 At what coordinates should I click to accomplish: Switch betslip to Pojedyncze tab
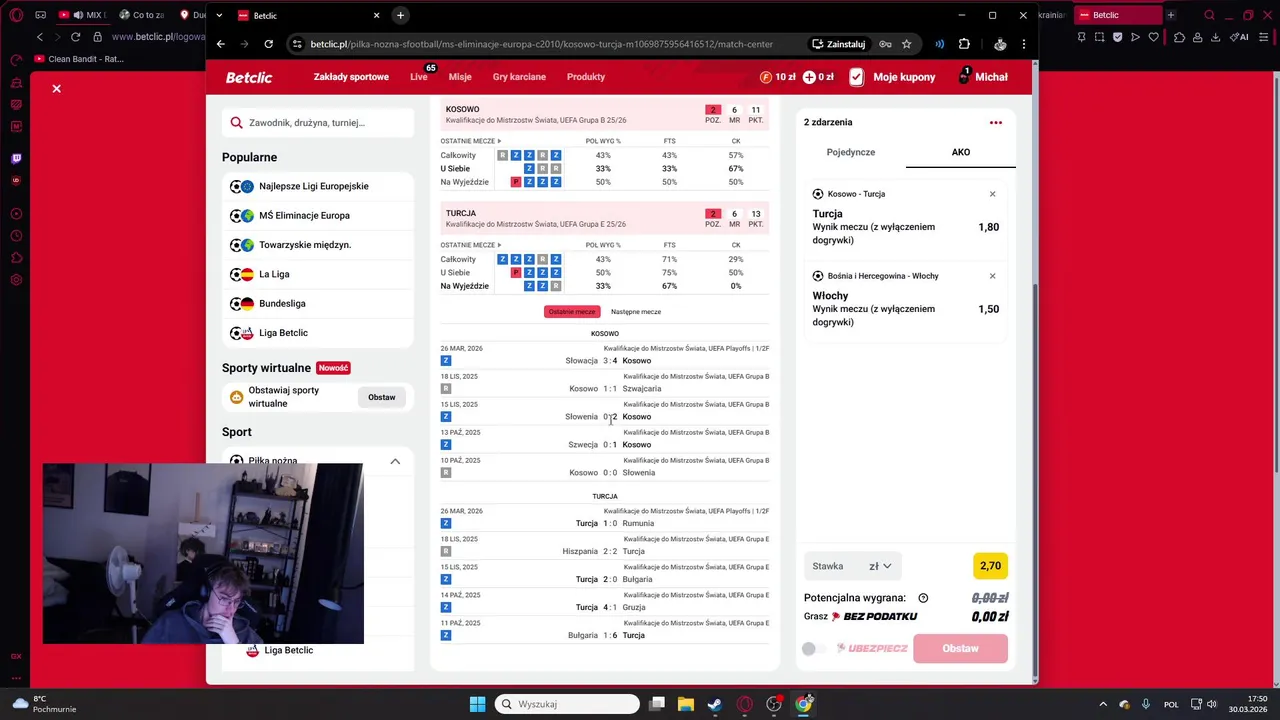click(x=851, y=152)
